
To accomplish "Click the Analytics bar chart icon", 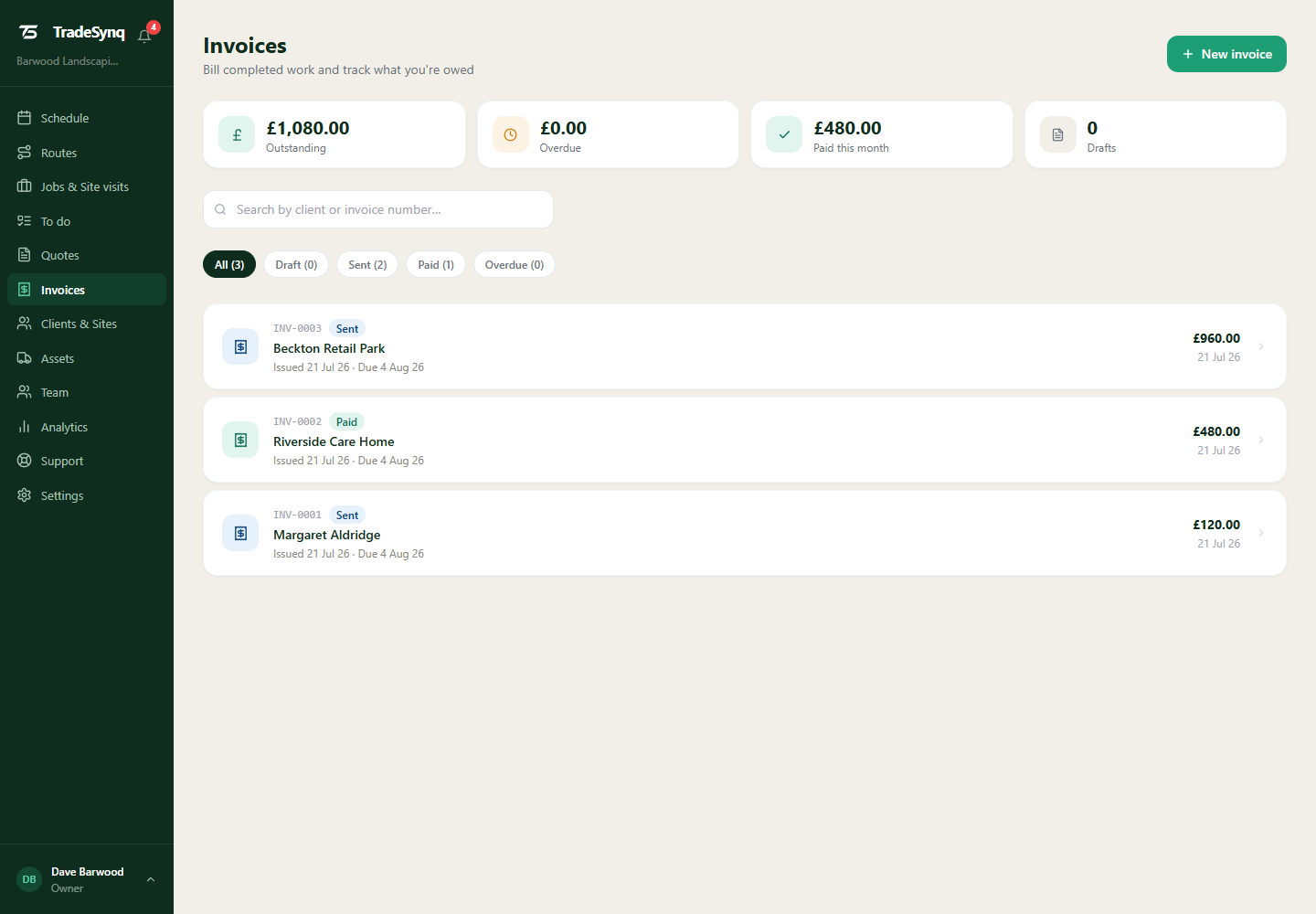I will tap(25, 427).
